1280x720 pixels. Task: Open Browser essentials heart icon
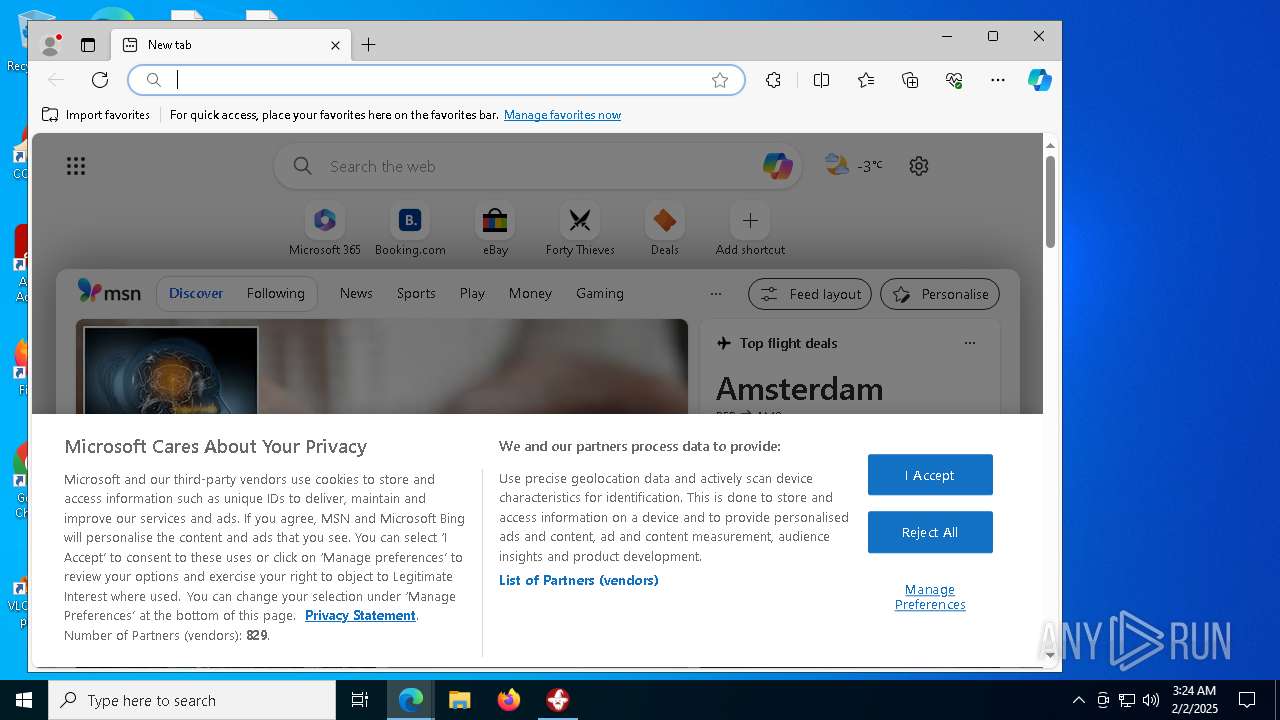(x=954, y=80)
